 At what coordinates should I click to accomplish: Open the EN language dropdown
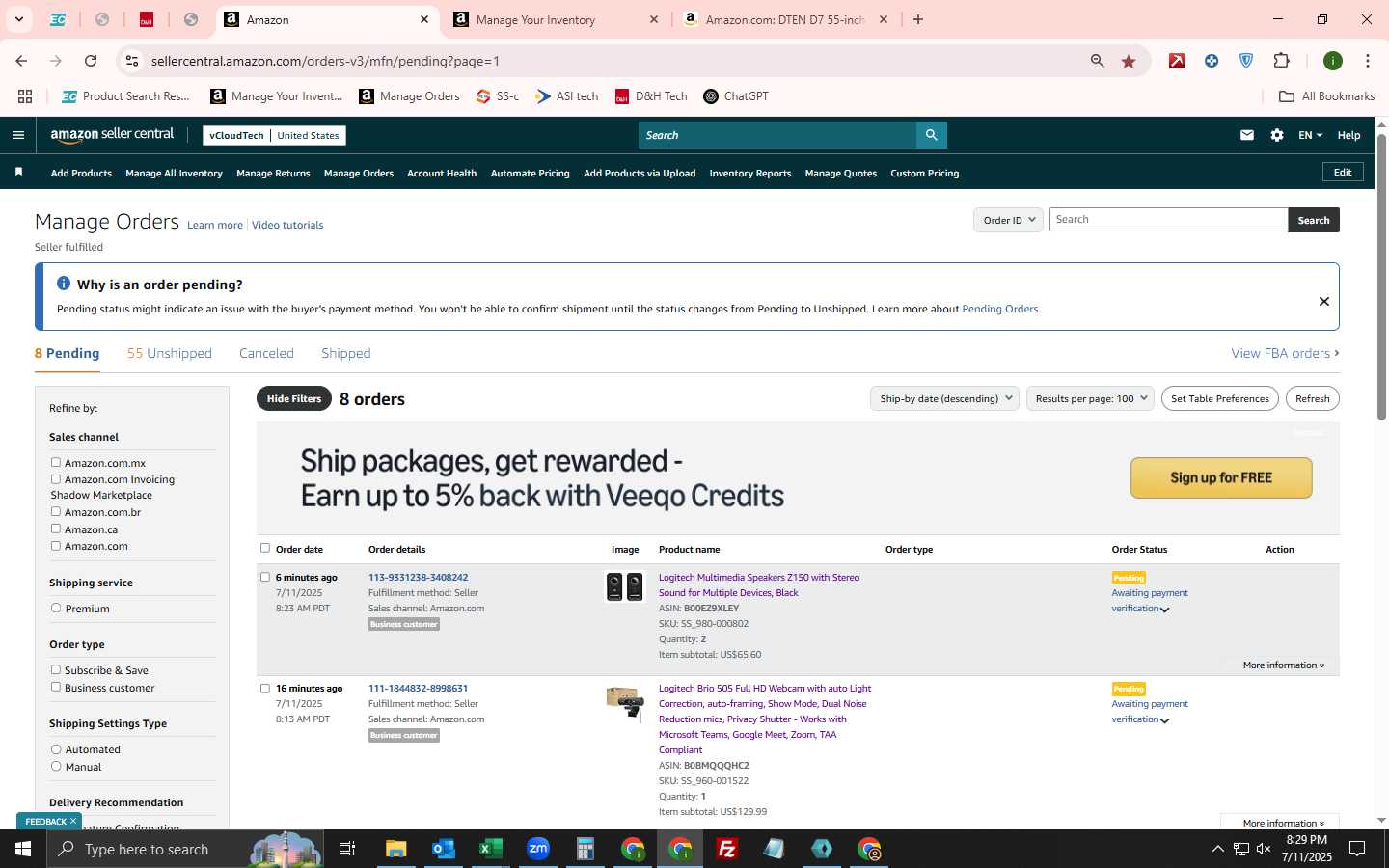click(1310, 135)
